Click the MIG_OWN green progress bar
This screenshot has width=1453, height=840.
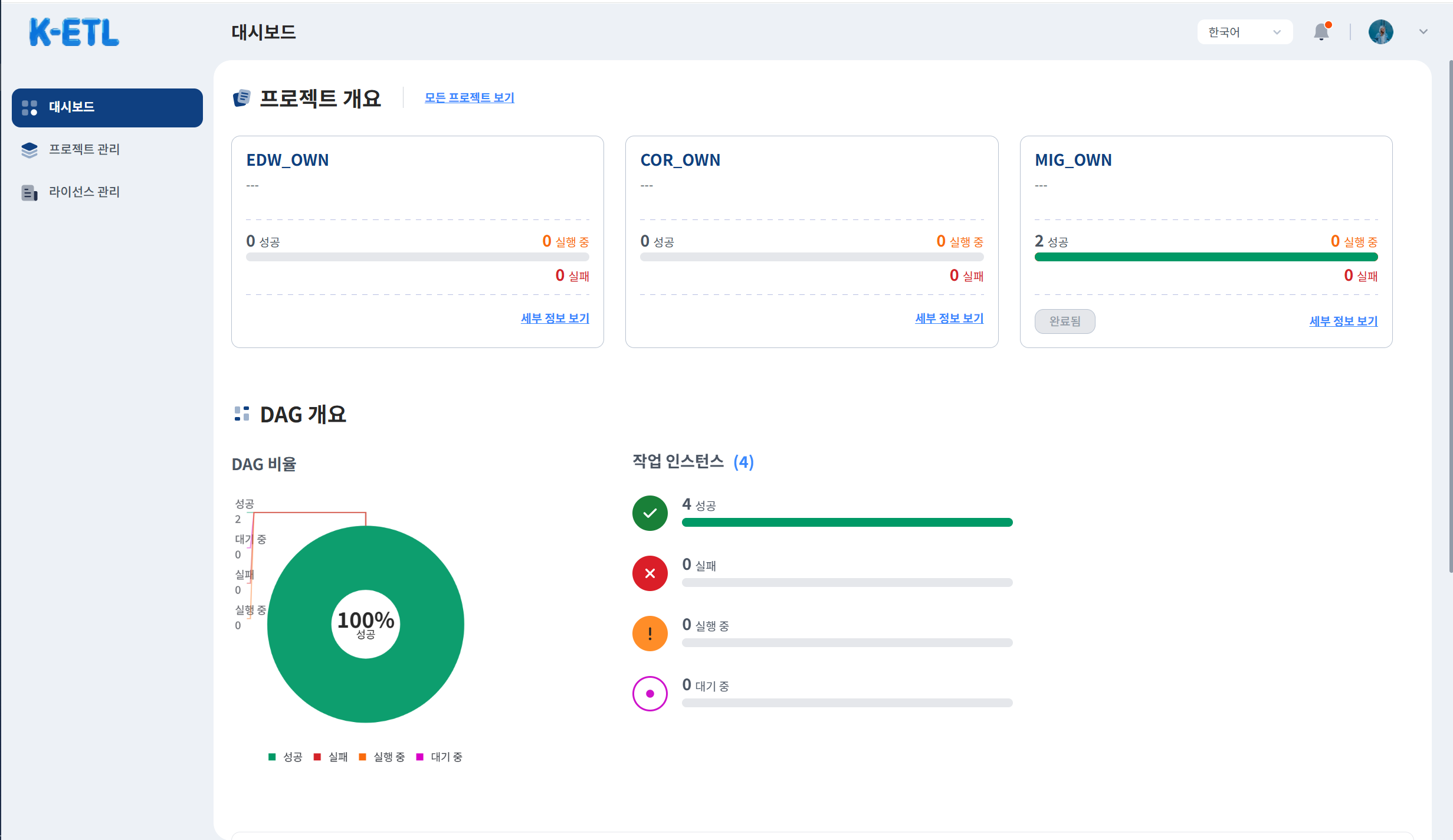coord(1206,257)
